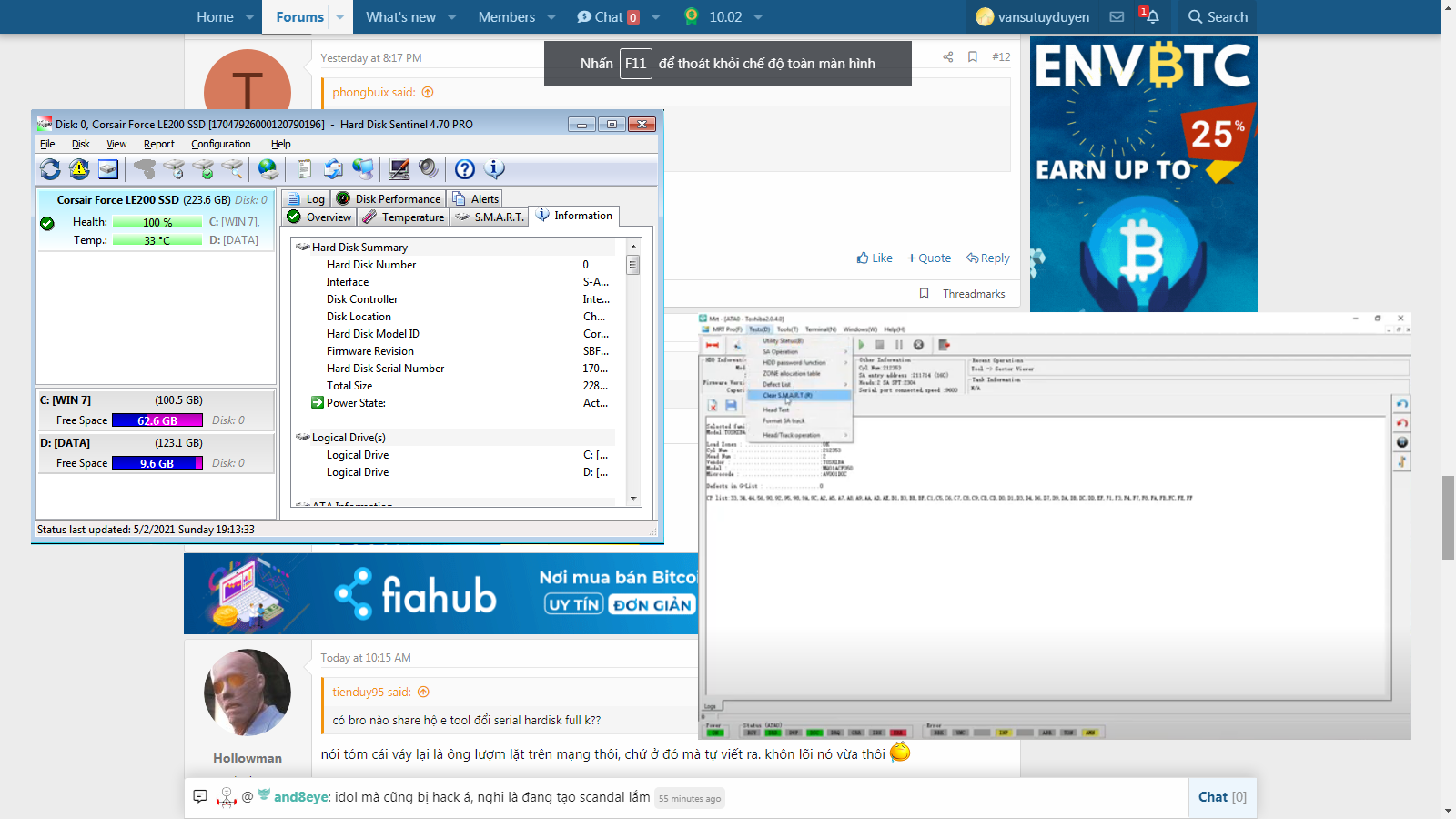Open the Disk Performance tab
Image resolution: width=1456 pixels, height=819 pixels.
pyautogui.click(x=389, y=198)
